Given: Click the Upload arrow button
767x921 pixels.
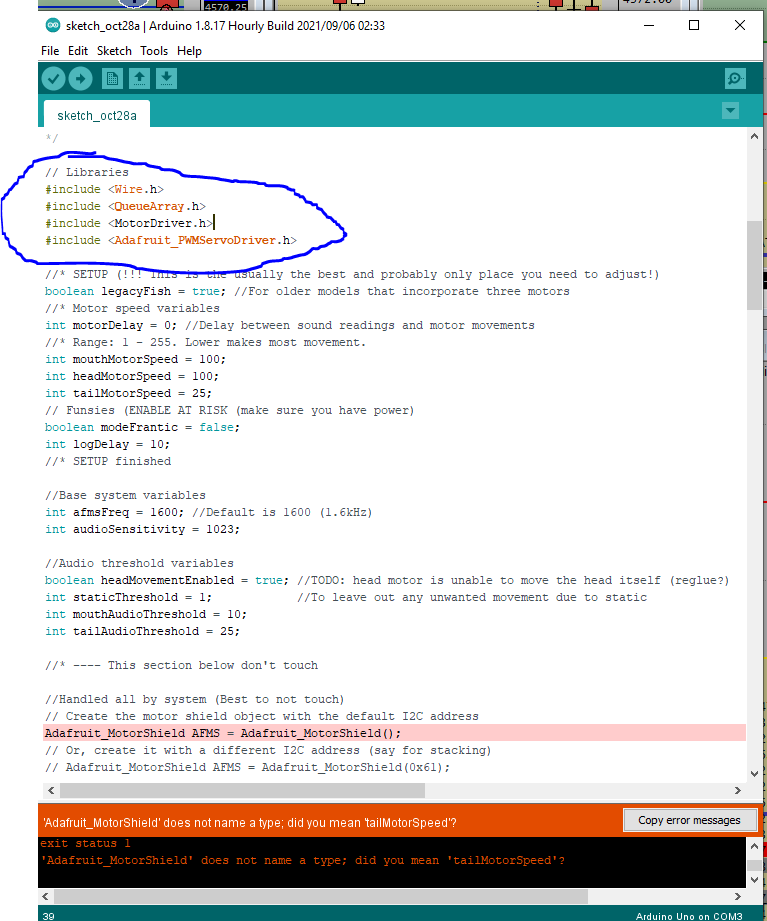Looking at the screenshot, I should point(80,79).
